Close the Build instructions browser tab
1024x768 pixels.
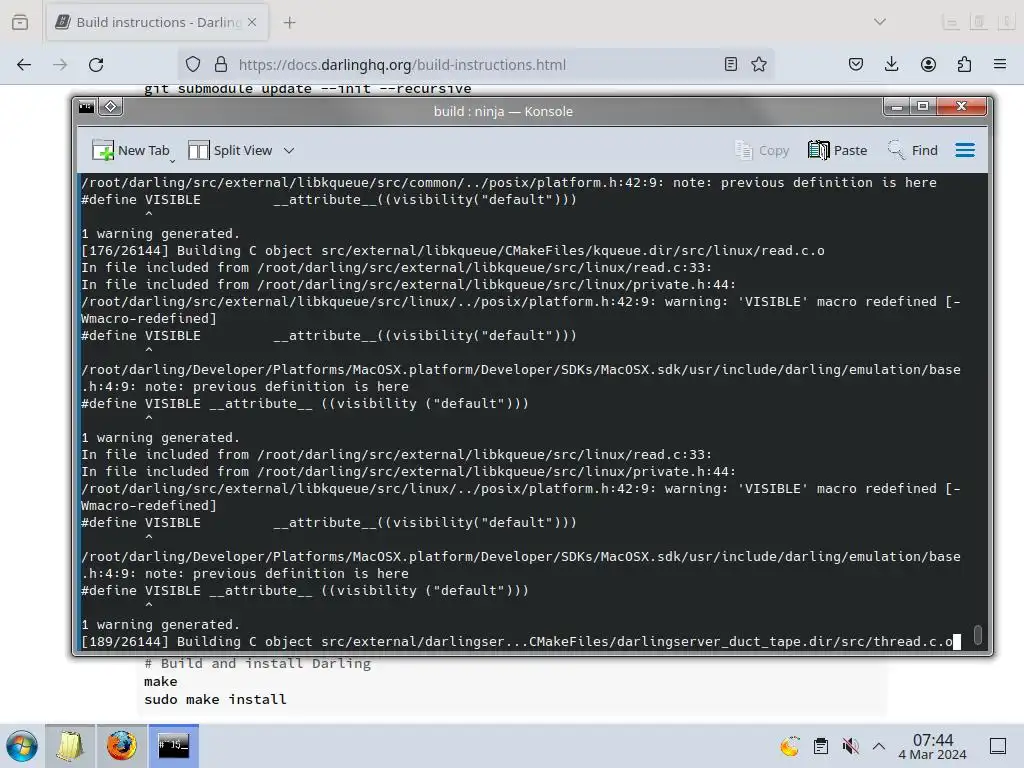coord(252,22)
